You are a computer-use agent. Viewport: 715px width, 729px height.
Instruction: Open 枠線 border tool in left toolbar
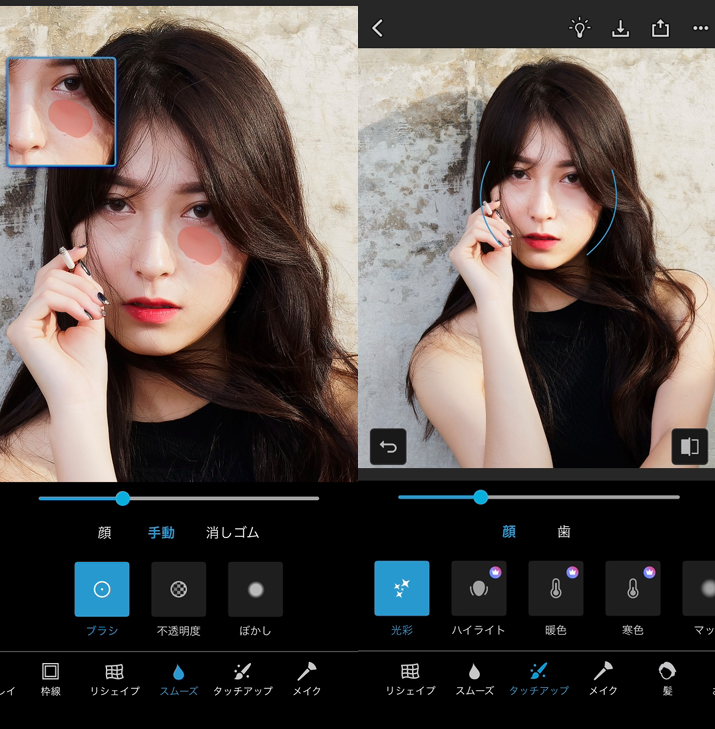[x=50, y=679]
